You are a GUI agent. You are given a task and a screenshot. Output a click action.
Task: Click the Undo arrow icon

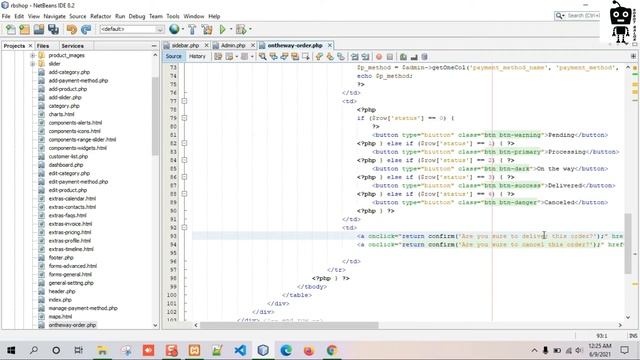click(72, 29)
